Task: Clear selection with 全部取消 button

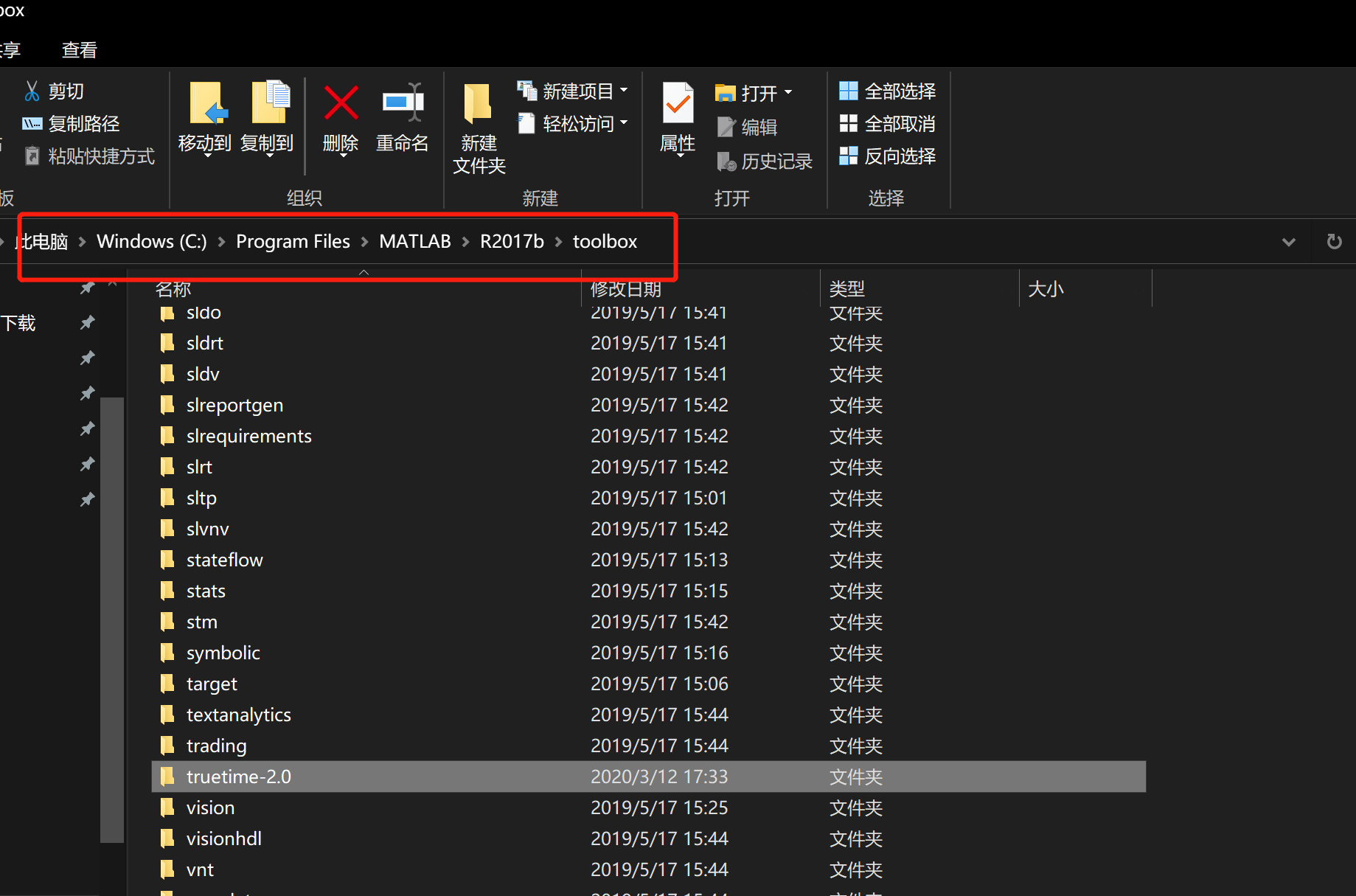Action: [849, 123]
